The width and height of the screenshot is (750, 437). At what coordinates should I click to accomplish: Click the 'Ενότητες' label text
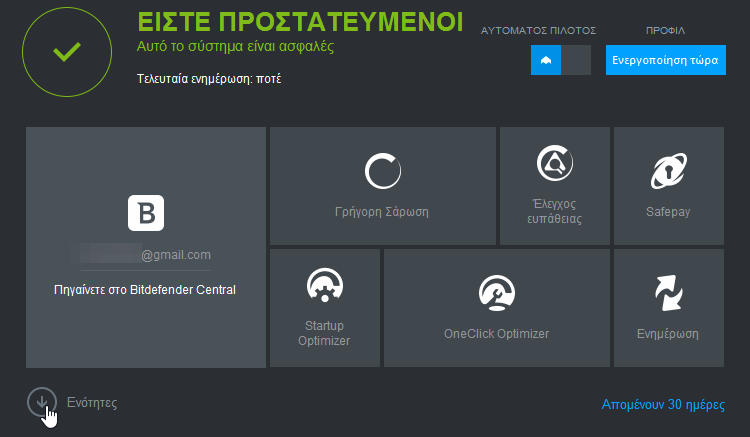tap(92, 403)
